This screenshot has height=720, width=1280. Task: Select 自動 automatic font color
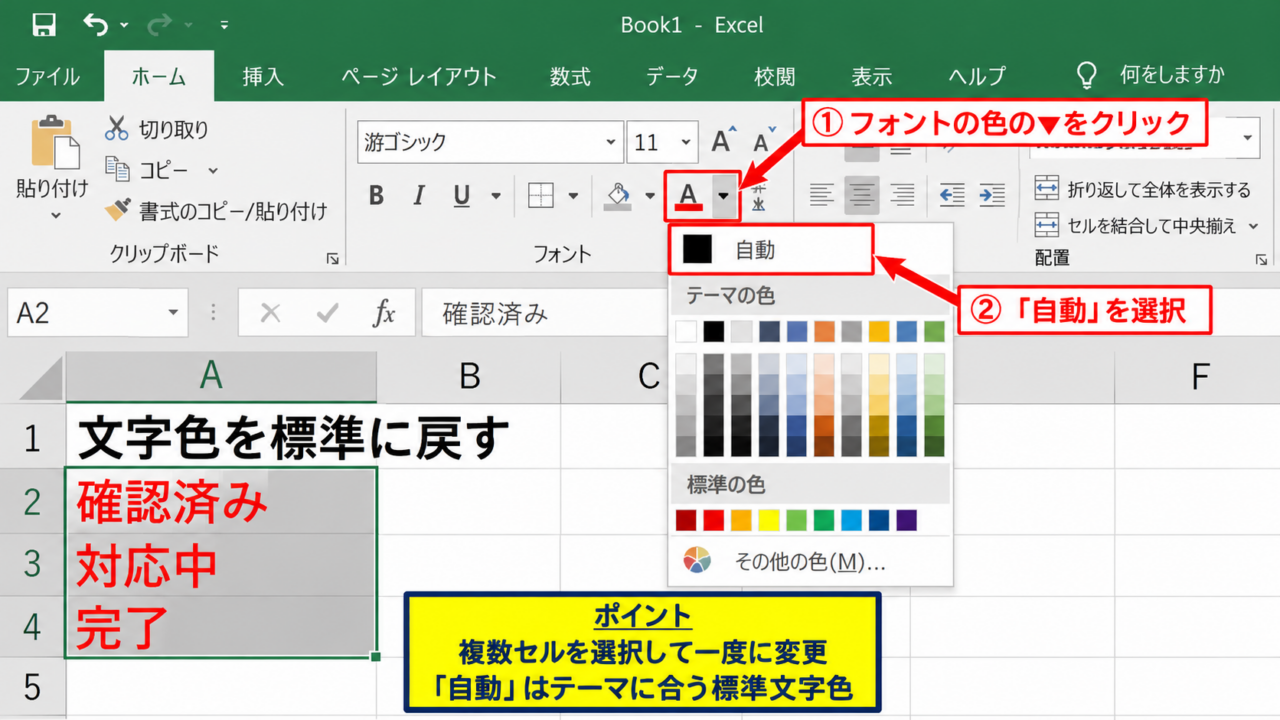771,250
